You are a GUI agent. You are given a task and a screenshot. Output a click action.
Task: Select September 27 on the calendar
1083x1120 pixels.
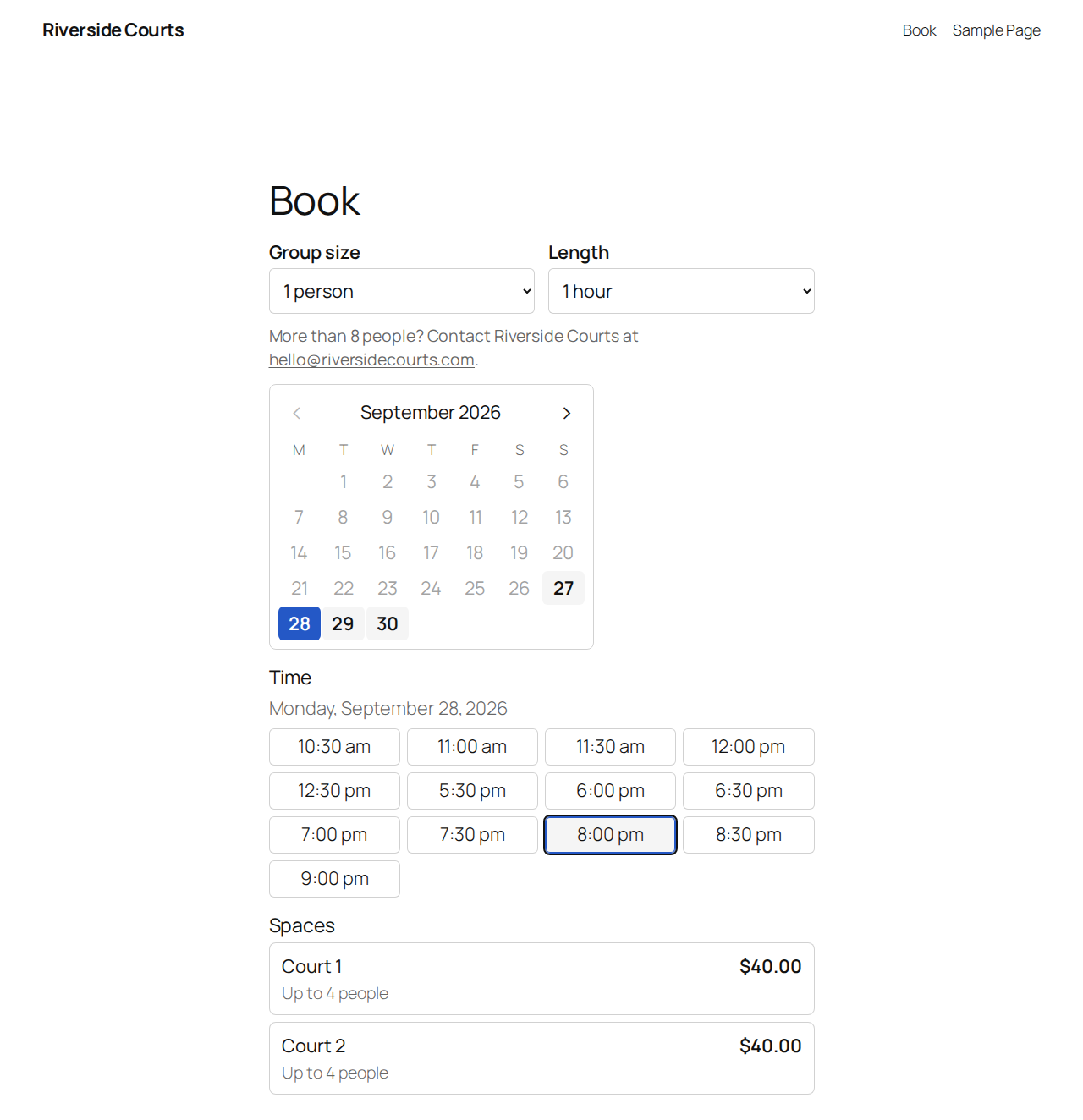pyautogui.click(x=563, y=588)
